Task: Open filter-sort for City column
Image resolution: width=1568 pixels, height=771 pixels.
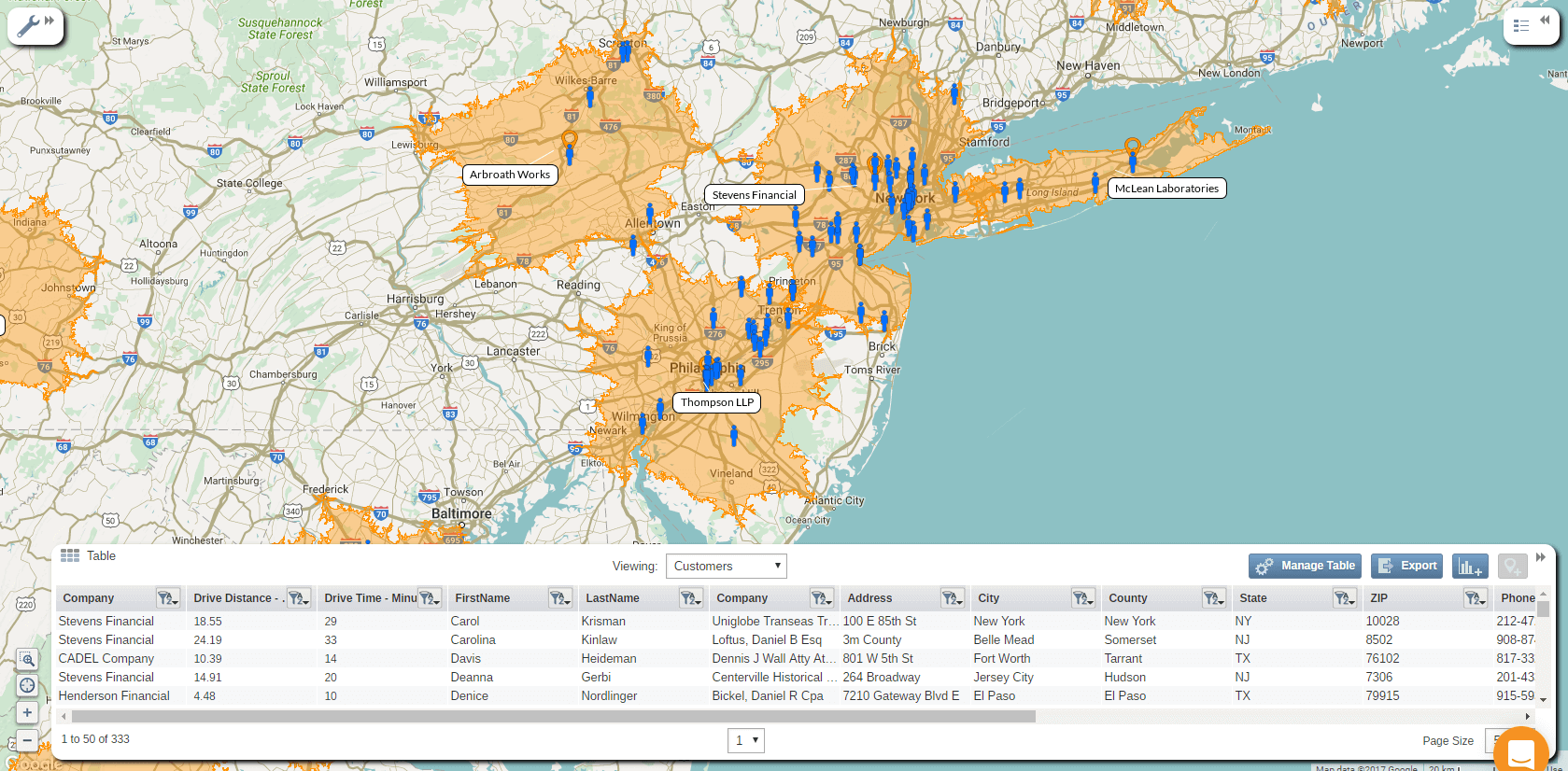Action: [x=1083, y=598]
